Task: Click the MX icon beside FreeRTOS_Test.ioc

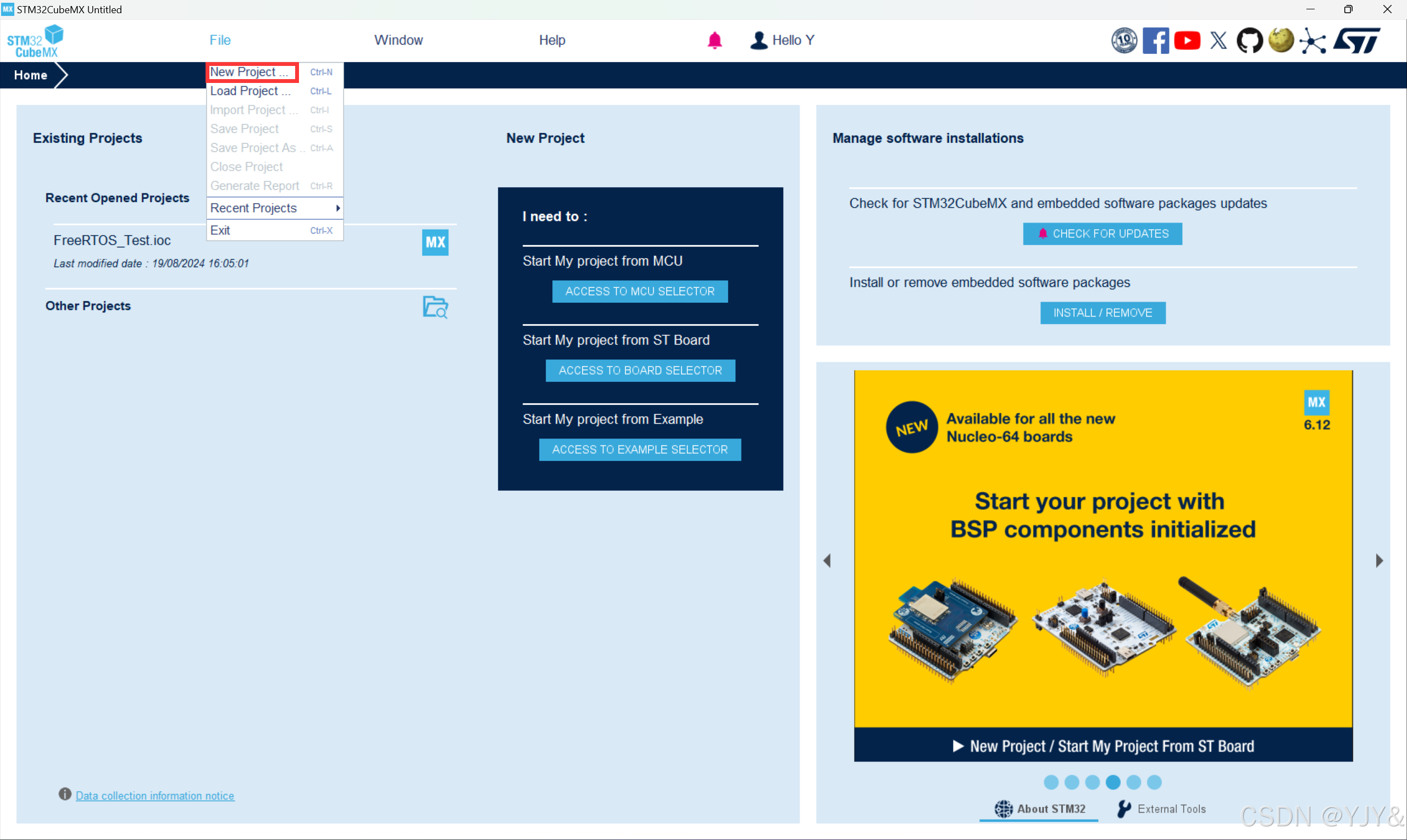Action: tap(435, 242)
